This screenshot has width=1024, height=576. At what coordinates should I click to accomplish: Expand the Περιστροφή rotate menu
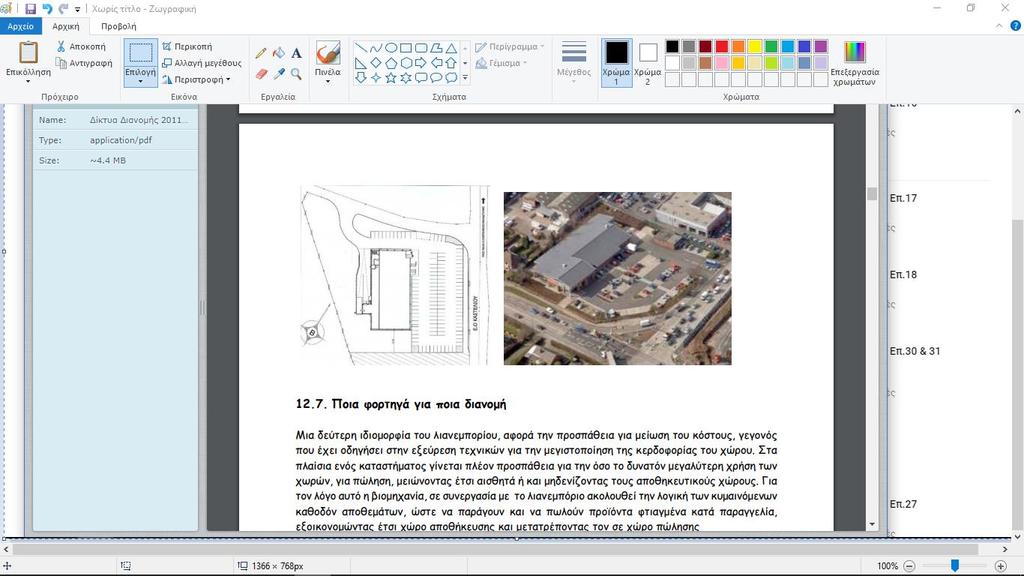pyautogui.click(x=196, y=80)
